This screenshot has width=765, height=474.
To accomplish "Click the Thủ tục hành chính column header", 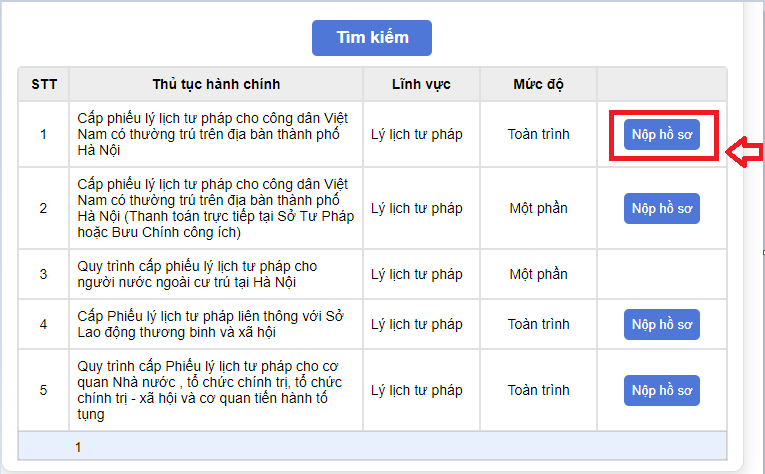I will [x=216, y=84].
